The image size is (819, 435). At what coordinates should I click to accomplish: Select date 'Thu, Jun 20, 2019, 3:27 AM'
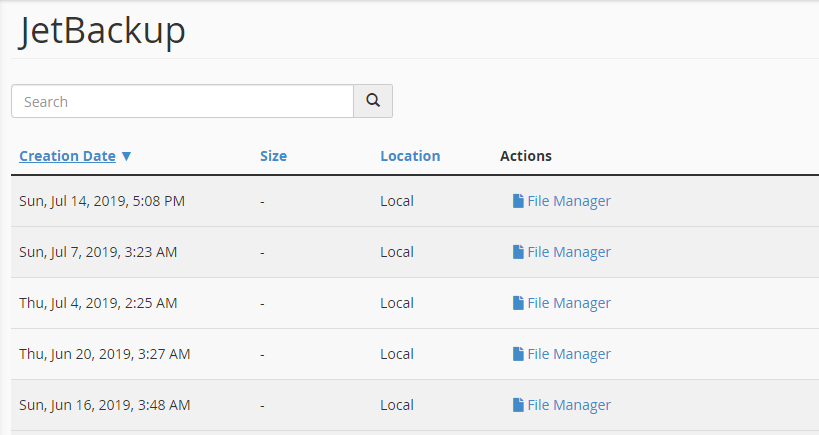104,354
